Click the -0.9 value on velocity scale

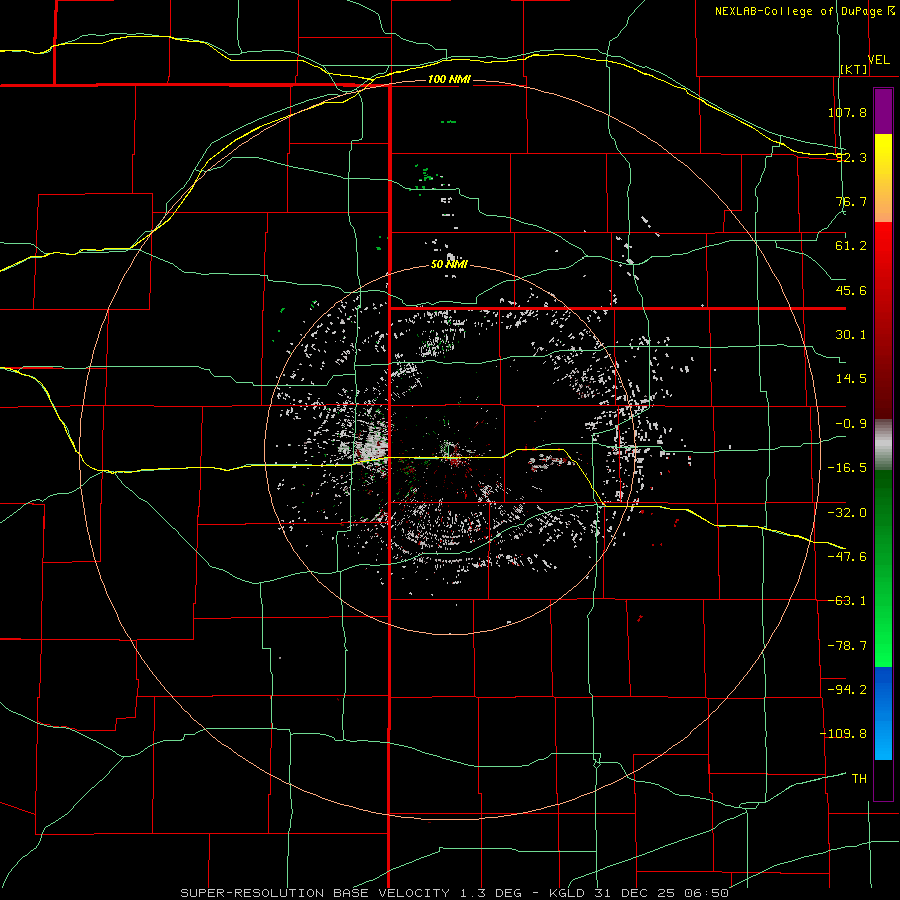[851, 424]
